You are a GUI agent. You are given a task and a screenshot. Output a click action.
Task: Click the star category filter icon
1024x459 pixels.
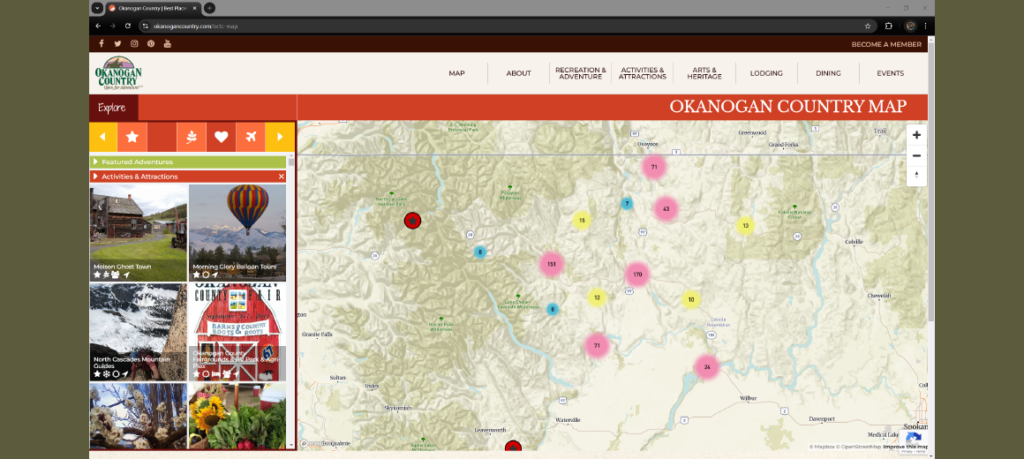click(132, 137)
